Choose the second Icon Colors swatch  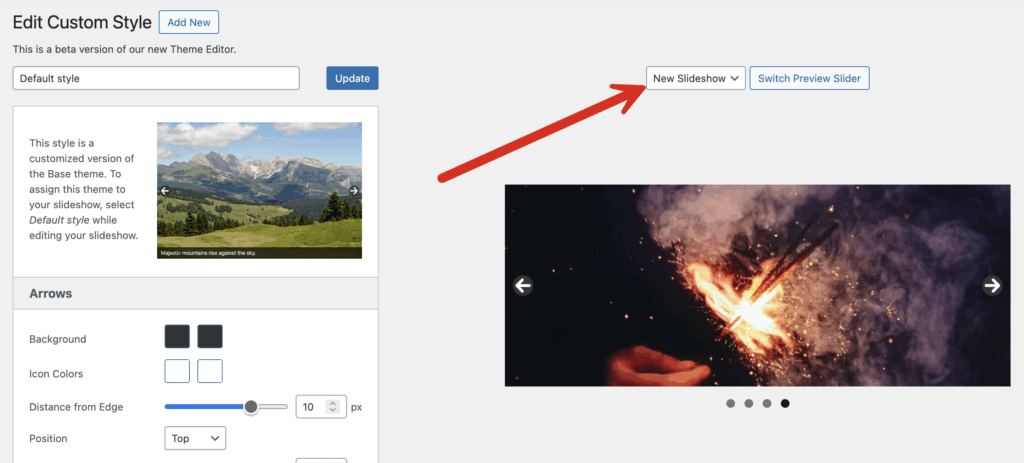click(x=210, y=371)
